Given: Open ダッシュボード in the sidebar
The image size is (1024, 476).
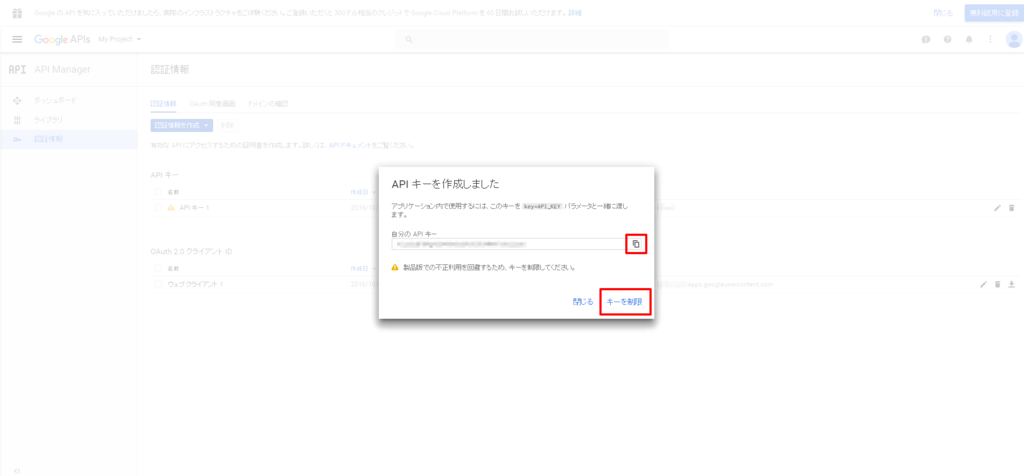Looking at the screenshot, I should (x=56, y=101).
